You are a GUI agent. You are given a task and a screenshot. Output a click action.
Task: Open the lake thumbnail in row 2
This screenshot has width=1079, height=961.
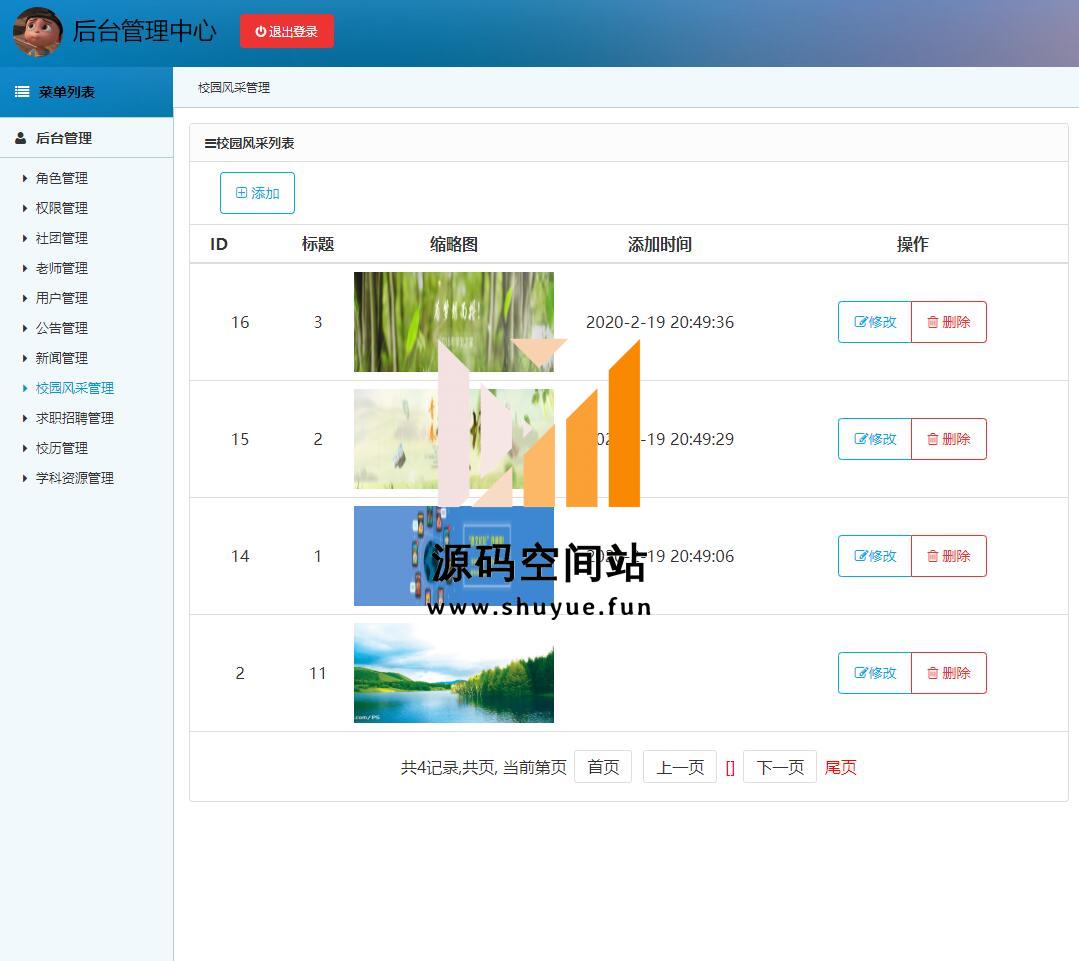point(453,673)
